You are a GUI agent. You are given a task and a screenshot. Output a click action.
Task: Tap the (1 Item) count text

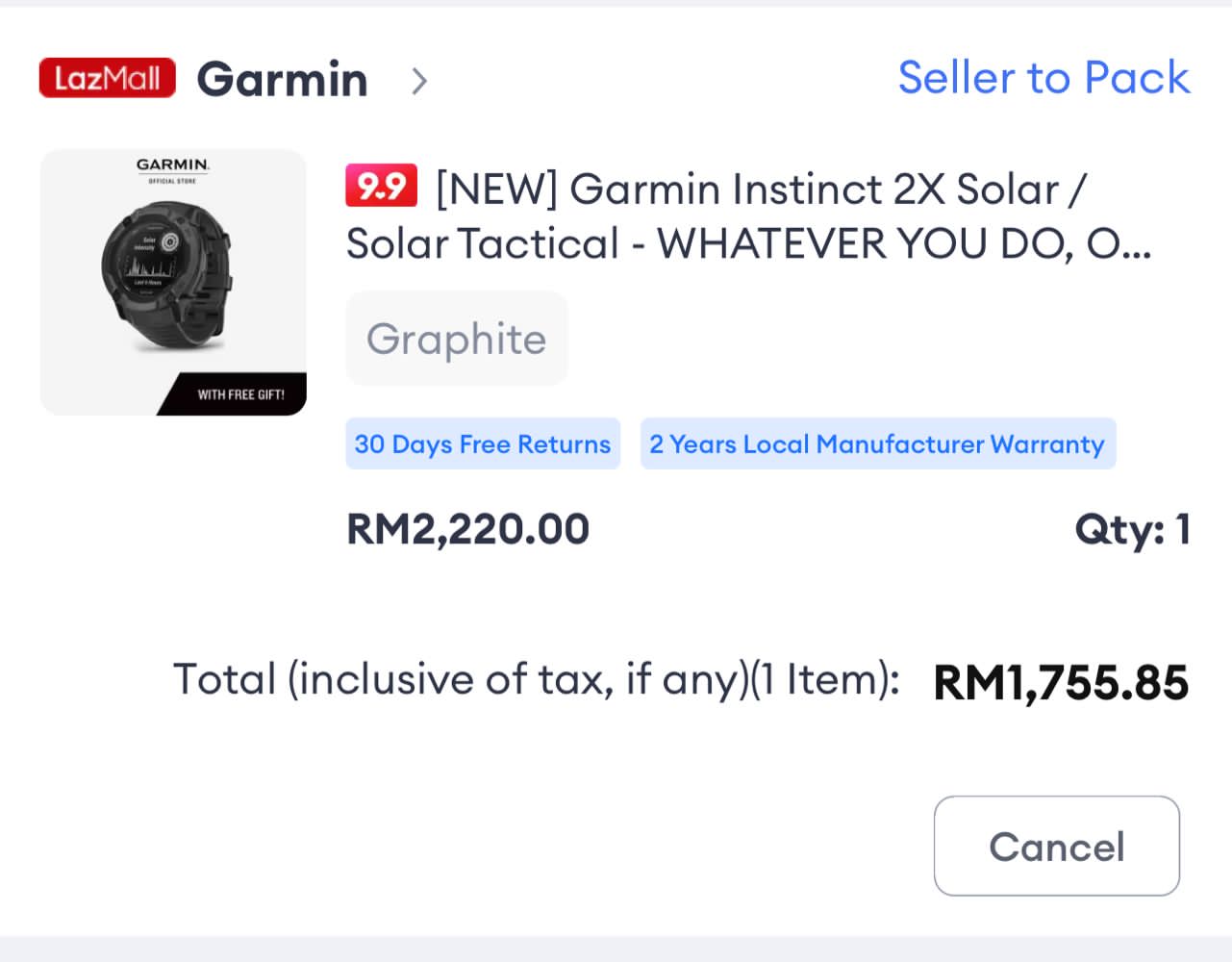click(x=824, y=680)
